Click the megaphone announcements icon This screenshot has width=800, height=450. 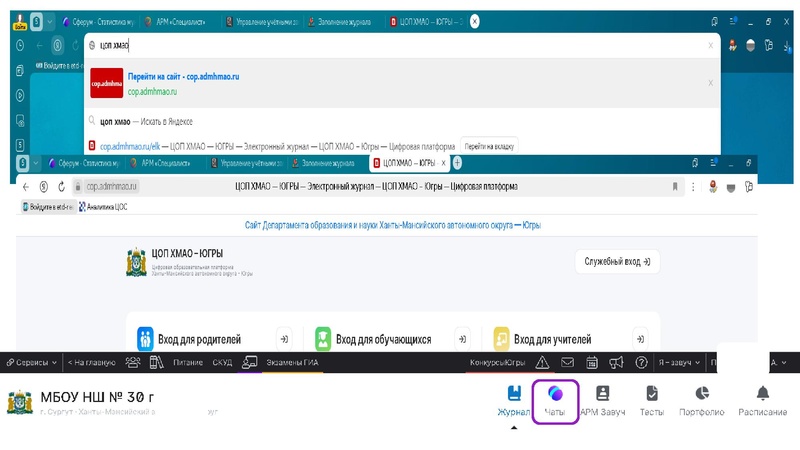tap(616, 362)
